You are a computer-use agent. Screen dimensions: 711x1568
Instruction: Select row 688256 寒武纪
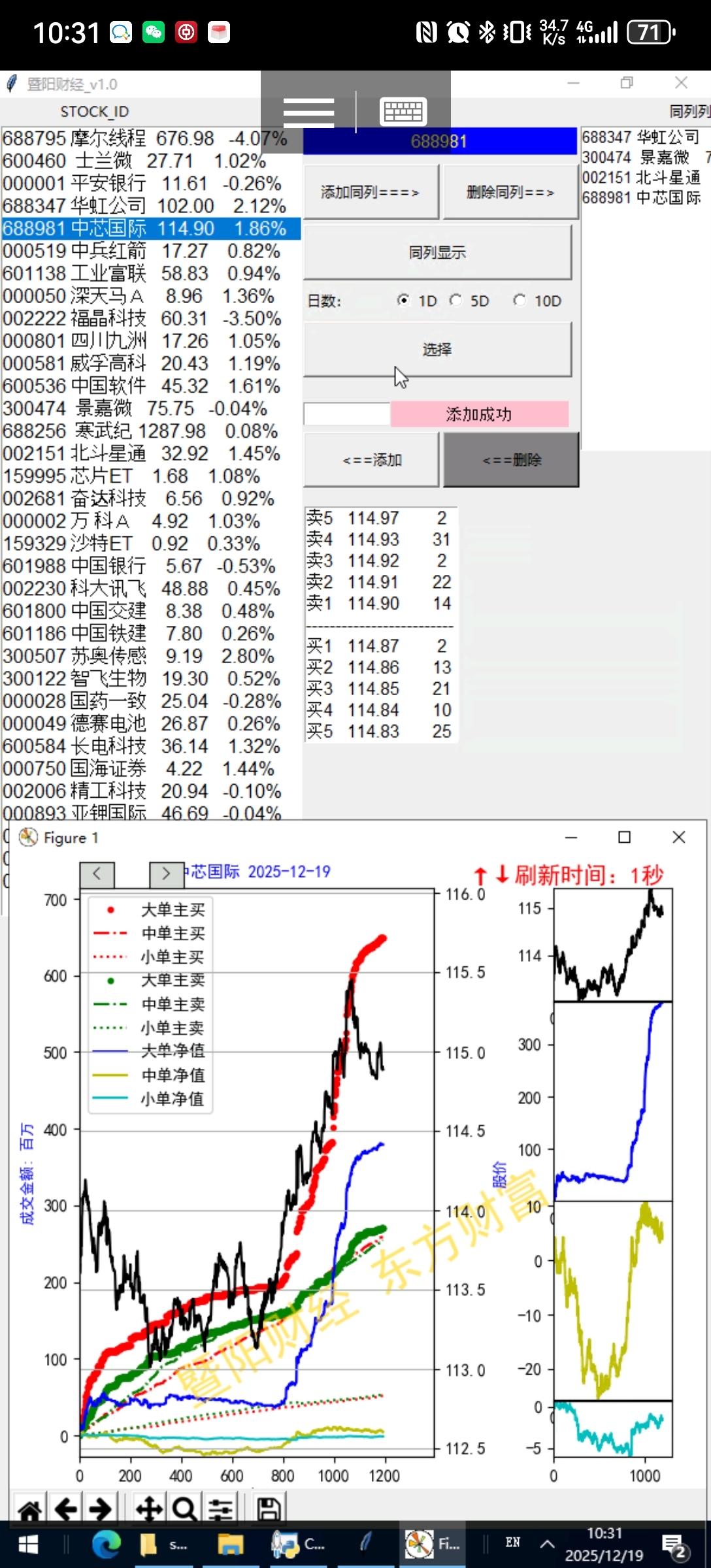150,431
